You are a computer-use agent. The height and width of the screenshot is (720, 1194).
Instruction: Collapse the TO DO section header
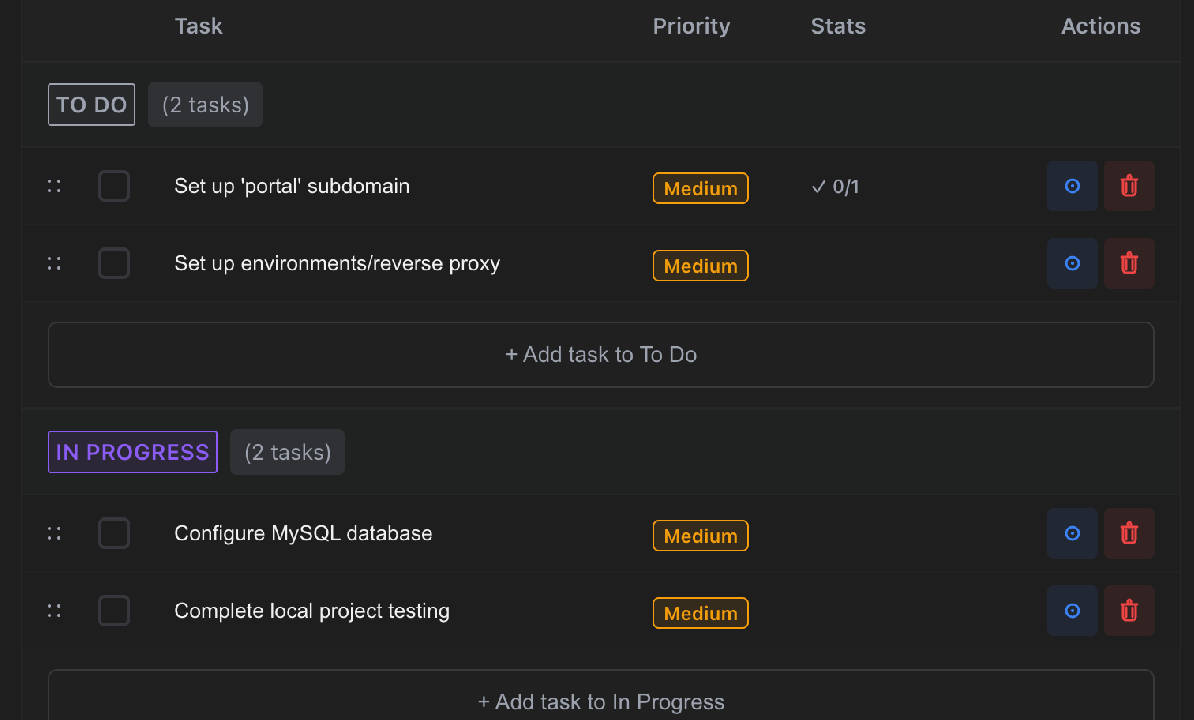point(92,104)
